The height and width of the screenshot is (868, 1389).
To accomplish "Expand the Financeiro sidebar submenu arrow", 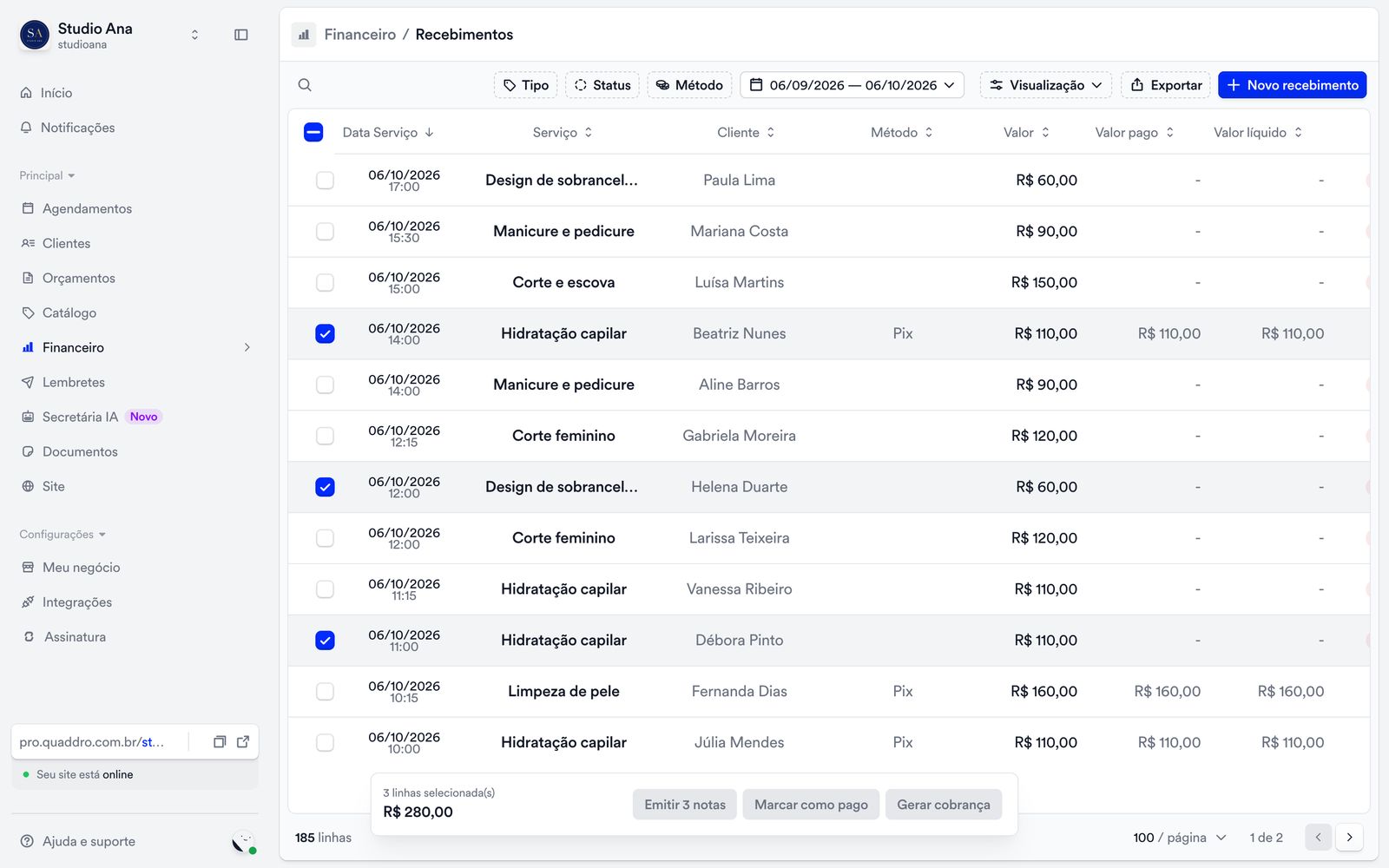I will coord(247,347).
